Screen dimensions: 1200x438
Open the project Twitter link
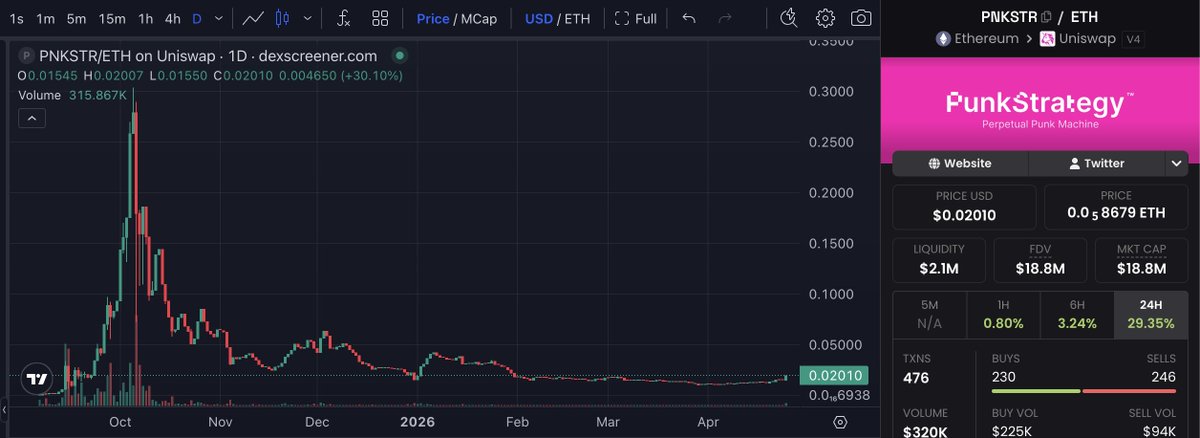(x=1097, y=163)
